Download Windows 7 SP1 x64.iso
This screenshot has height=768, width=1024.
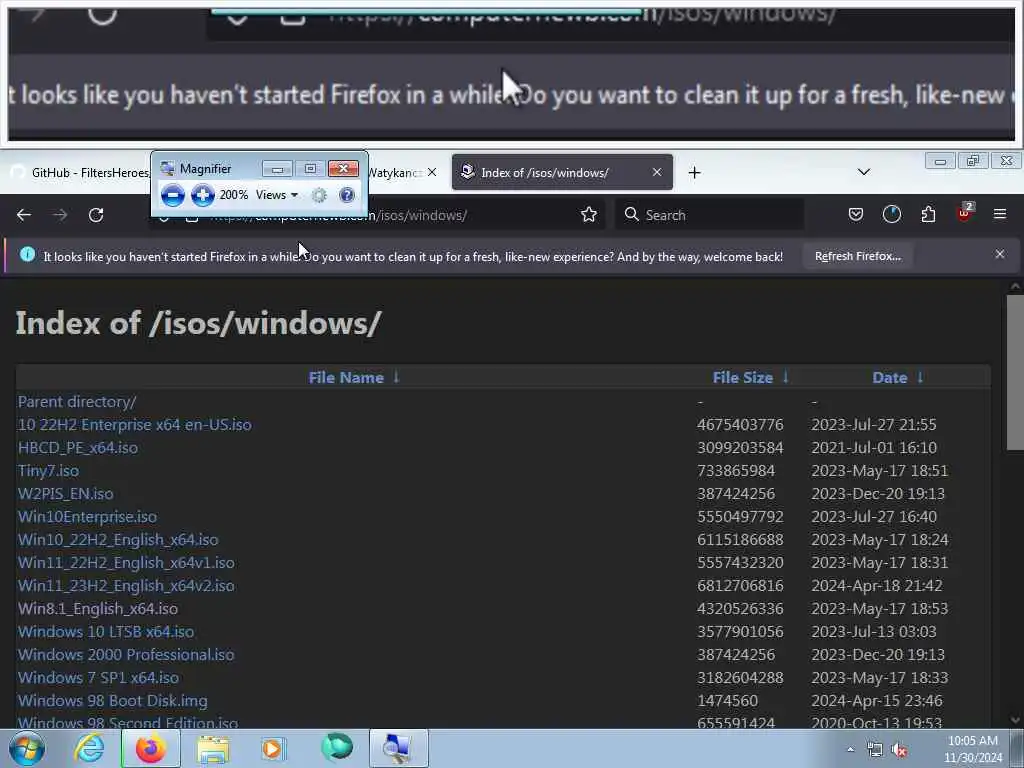click(x=98, y=677)
